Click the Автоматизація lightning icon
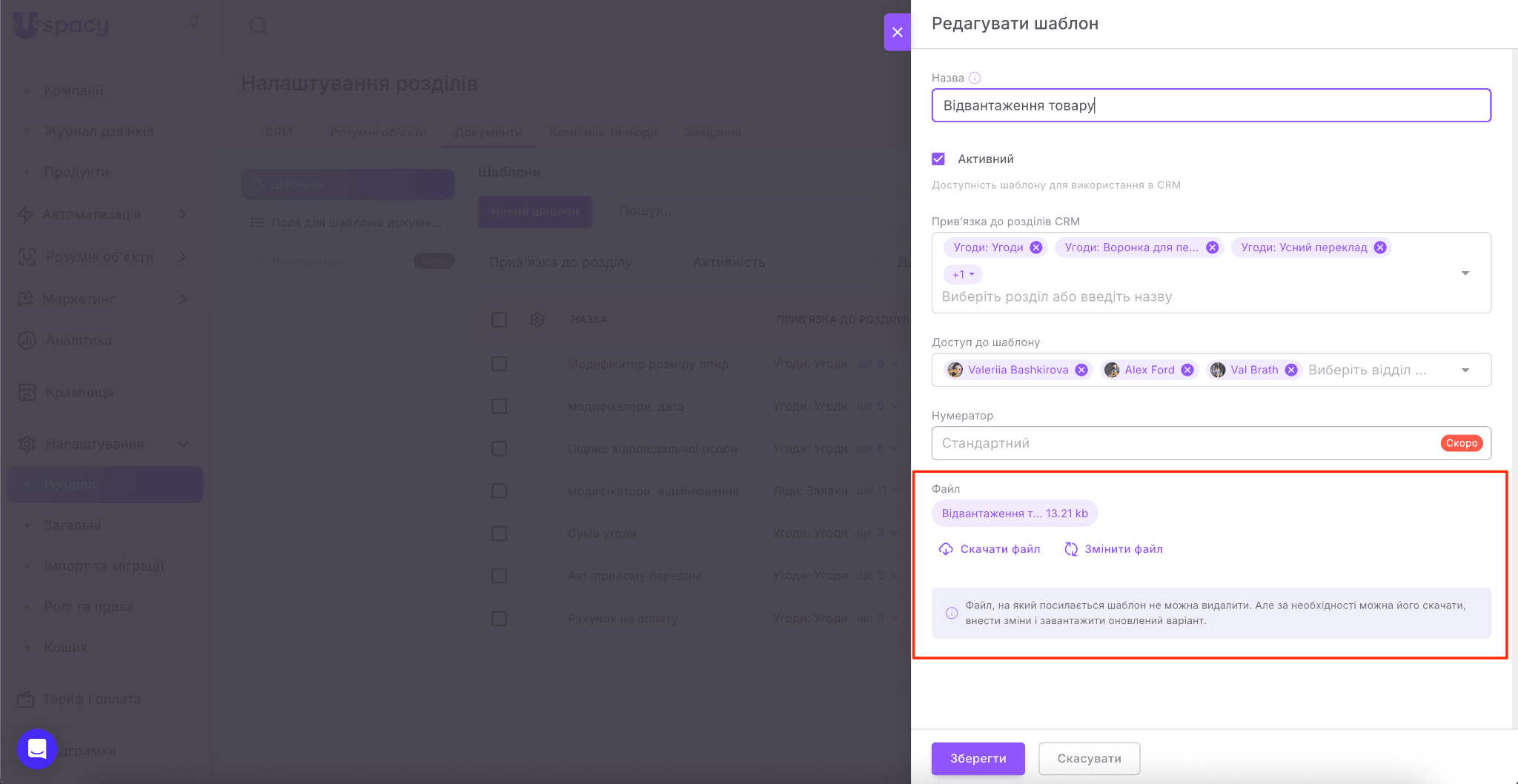1518x784 pixels. (26, 214)
